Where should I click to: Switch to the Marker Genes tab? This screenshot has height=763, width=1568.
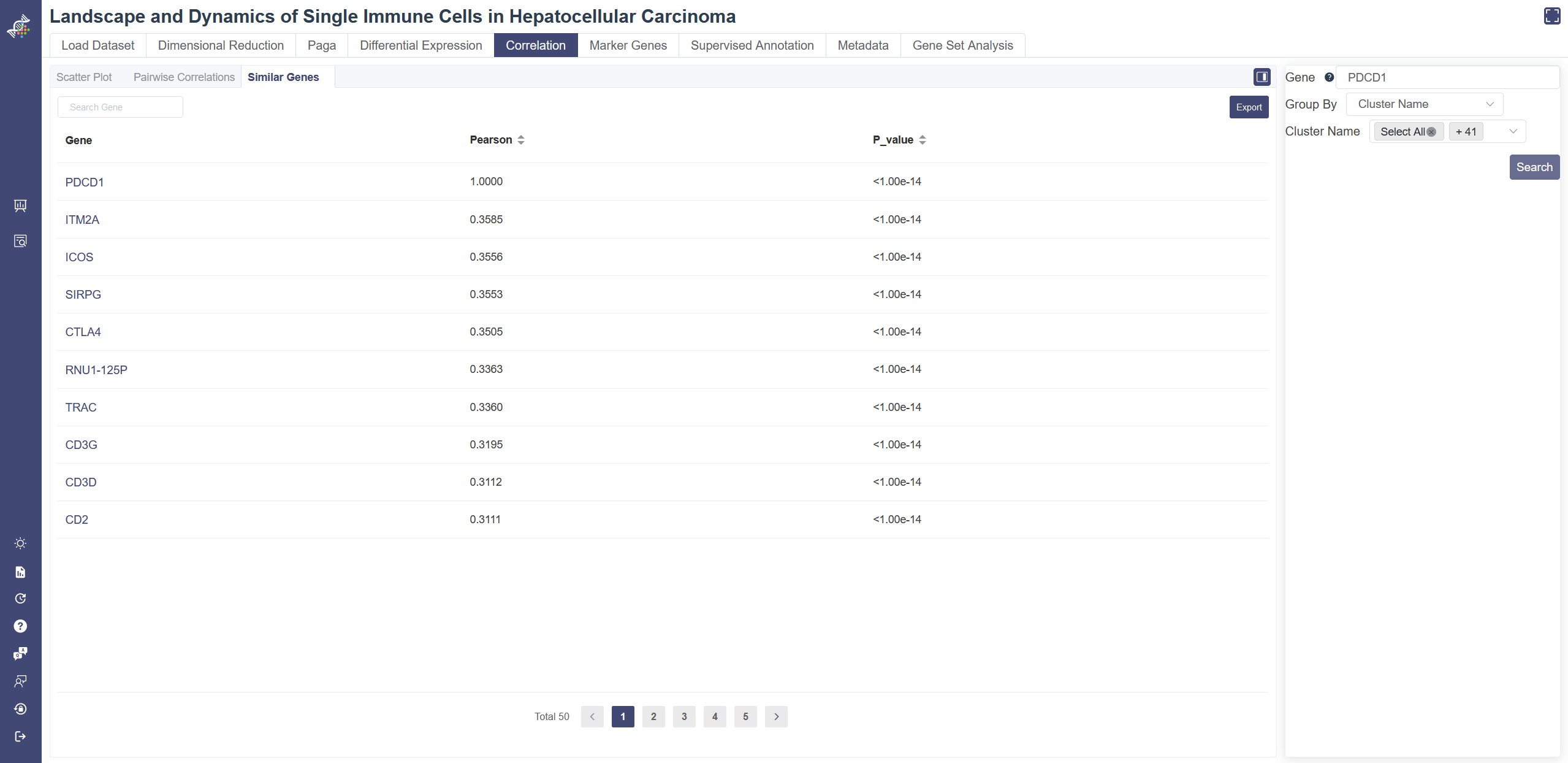(628, 45)
